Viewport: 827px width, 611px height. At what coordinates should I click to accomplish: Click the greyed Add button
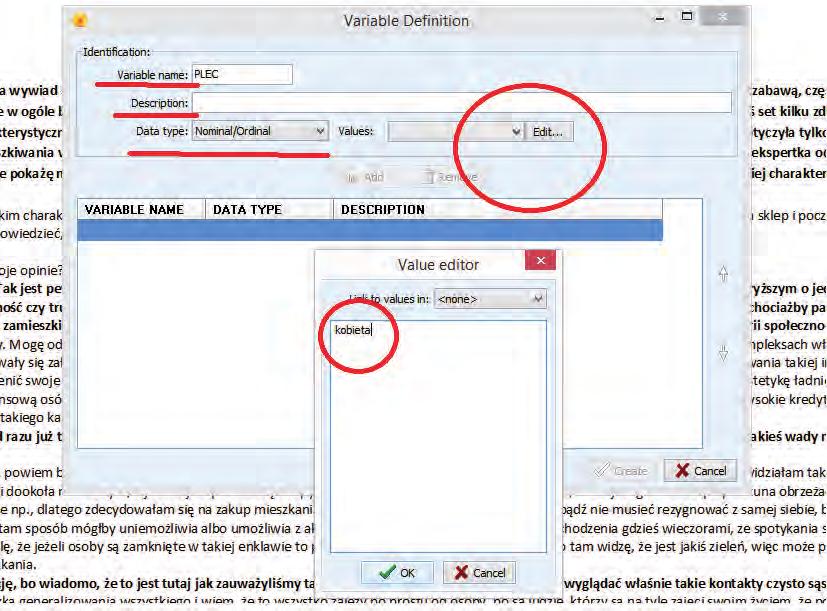(365, 177)
